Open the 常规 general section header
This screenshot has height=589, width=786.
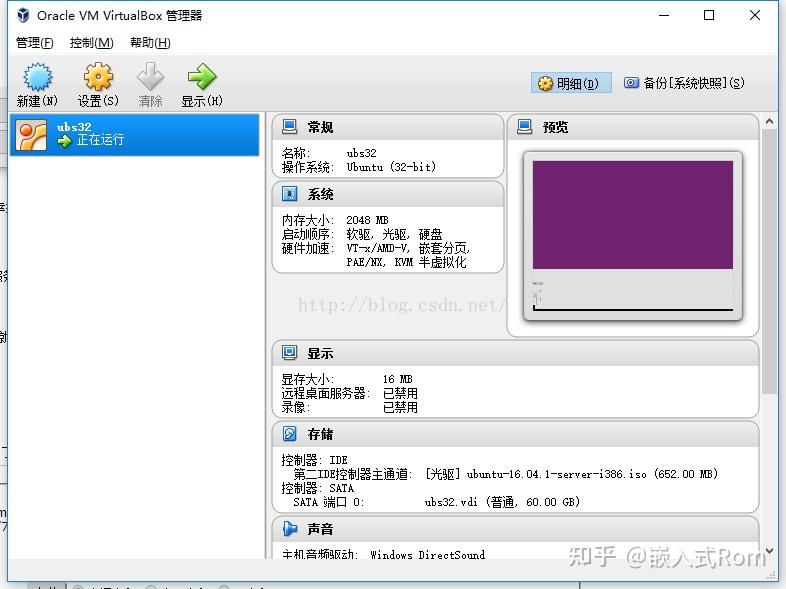[x=387, y=127]
